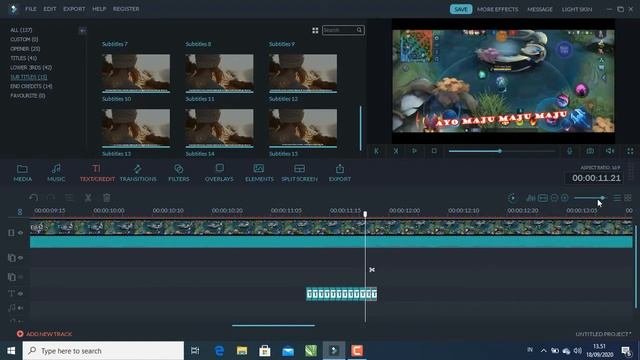
Task: Open the REGISTER menu item
Action: [126, 9]
